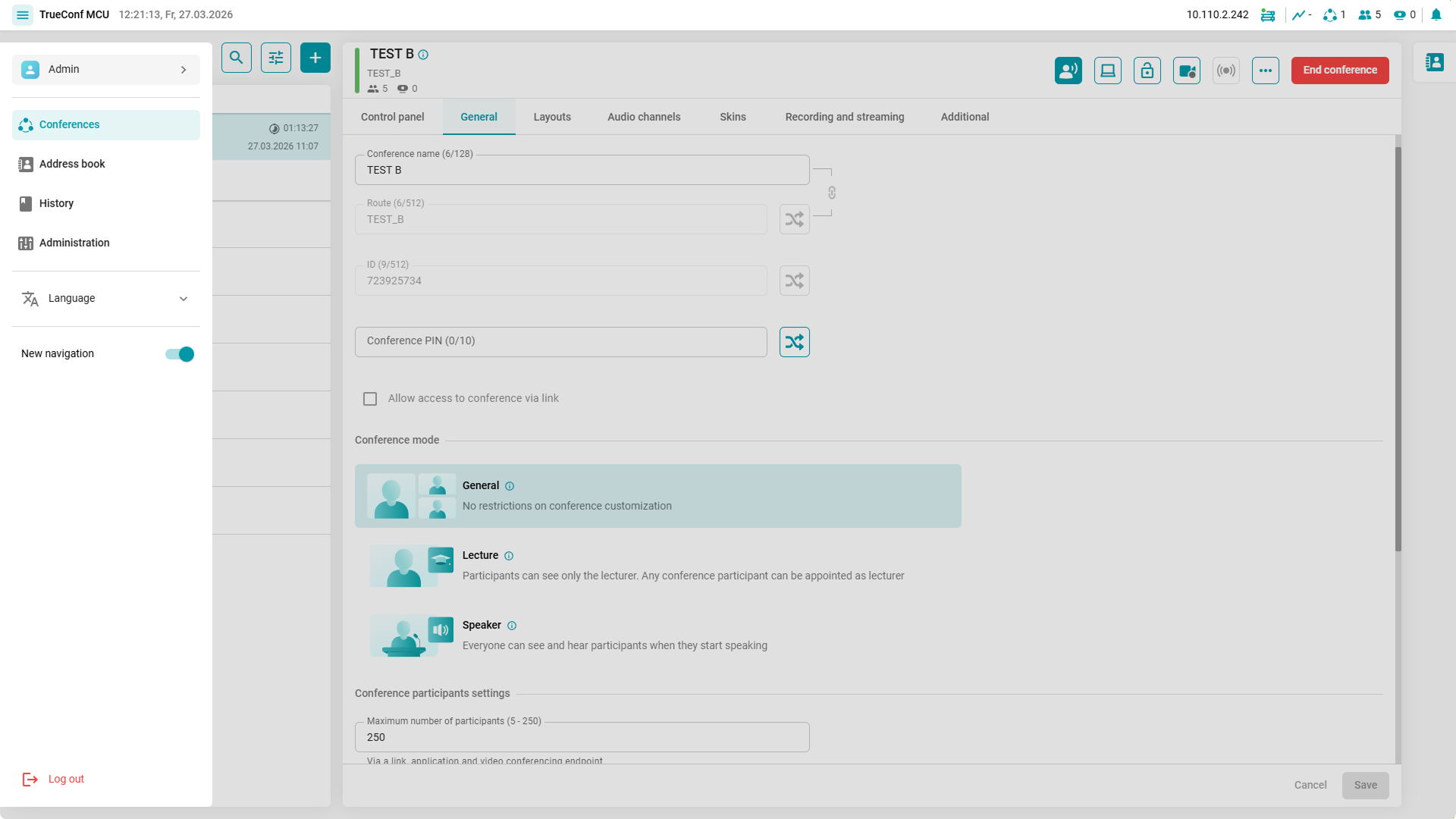Toggle the New navigation switch
1456x819 pixels.
pos(180,354)
